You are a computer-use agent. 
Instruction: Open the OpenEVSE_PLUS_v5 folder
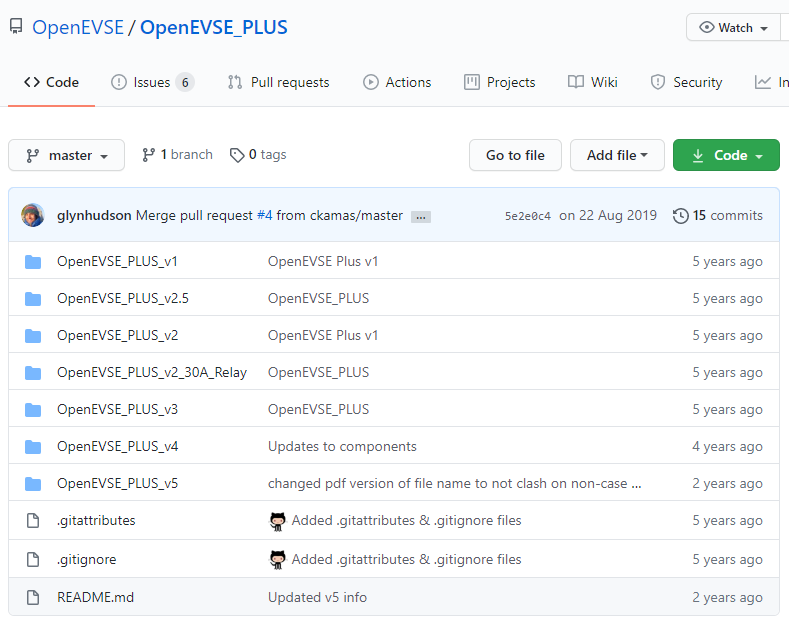click(117, 484)
